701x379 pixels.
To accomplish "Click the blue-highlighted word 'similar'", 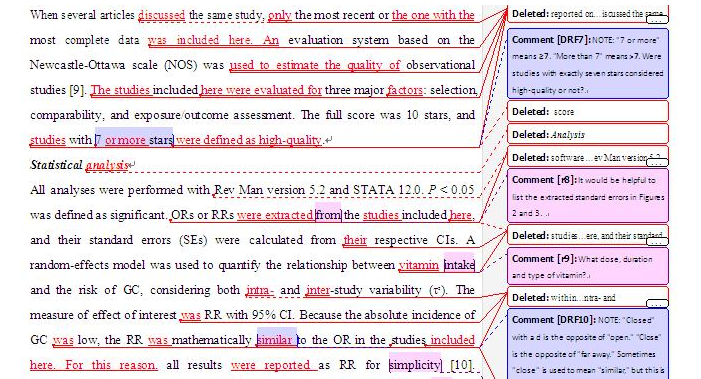I will 275,340.
